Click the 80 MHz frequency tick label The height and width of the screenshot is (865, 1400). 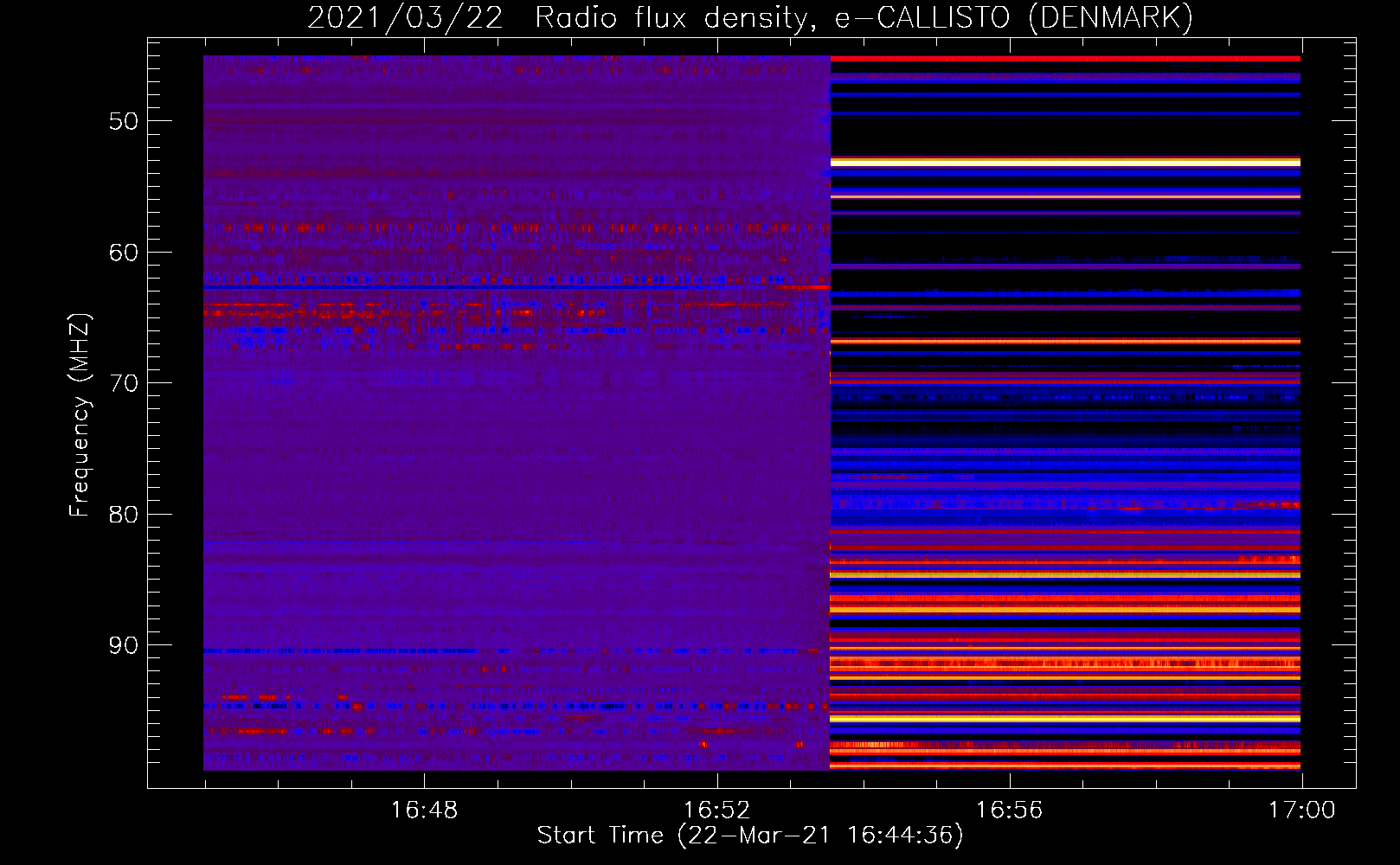pyautogui.click(x=124, y=515)
